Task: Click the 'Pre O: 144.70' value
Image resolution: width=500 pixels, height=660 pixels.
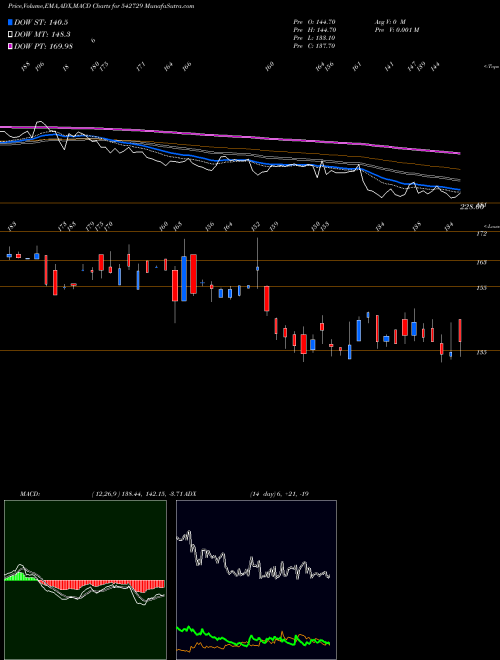Action: coord(314,22)
